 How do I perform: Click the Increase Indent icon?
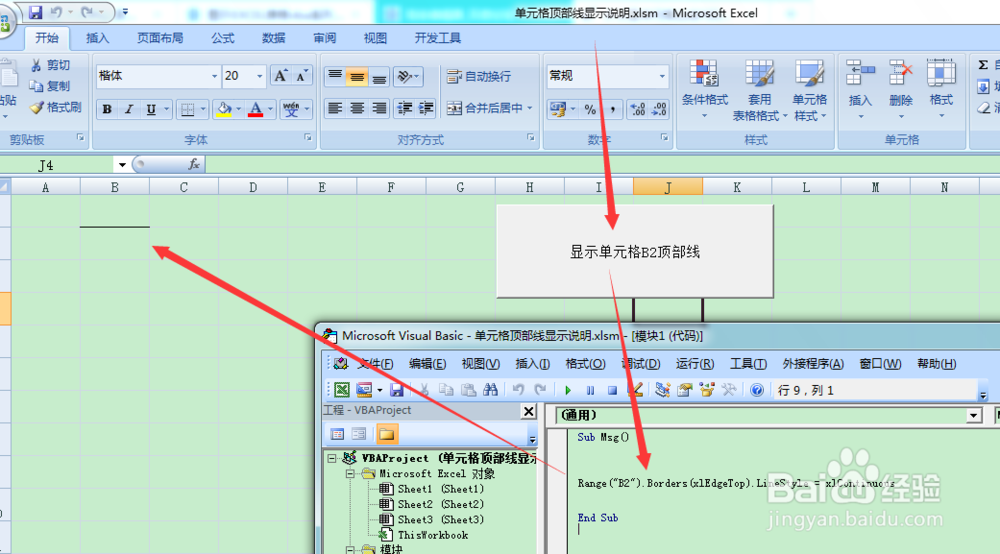point(426,108)
